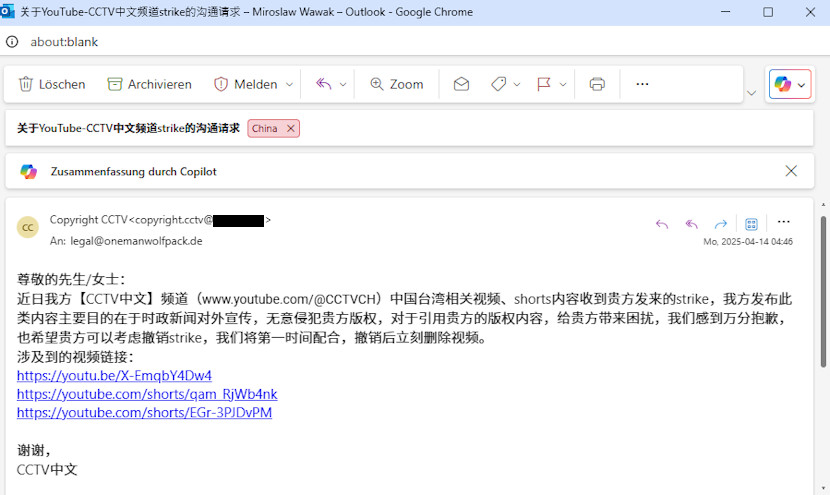Click the message date Mo, 2025-04-14 04:46
The height and width of the screenshot is (495, 830).
[x=748, y=241]
